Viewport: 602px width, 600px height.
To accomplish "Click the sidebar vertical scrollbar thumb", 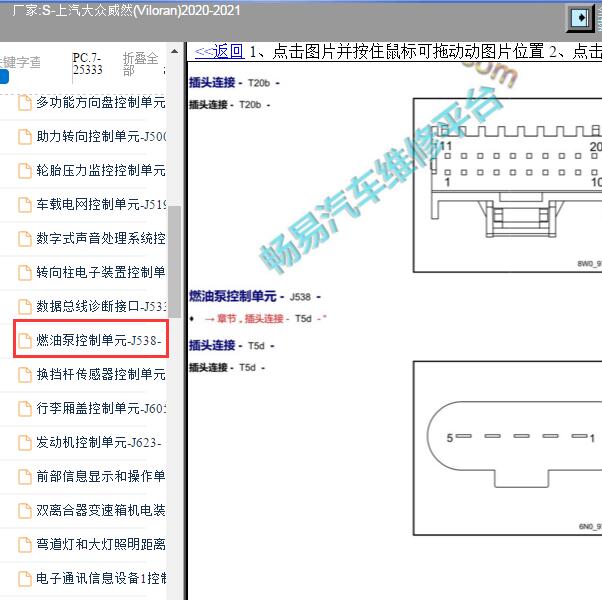I will tap(175, 262).
